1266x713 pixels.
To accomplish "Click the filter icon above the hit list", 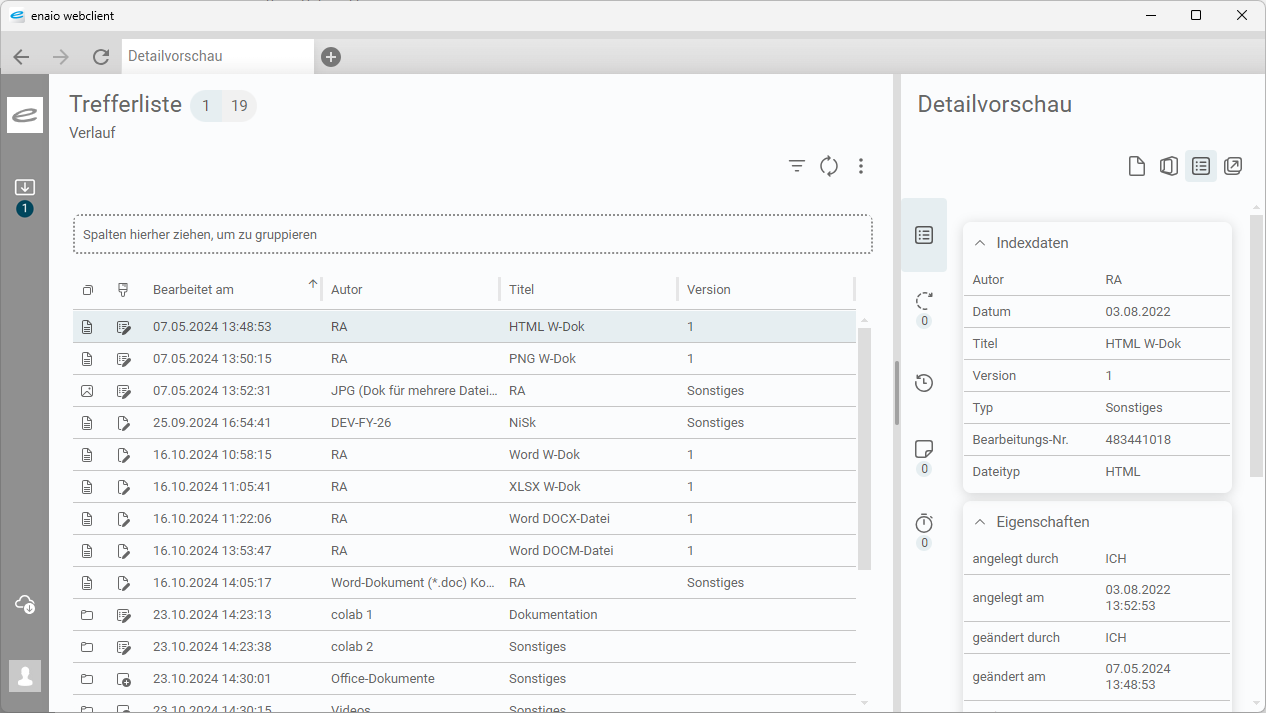I will click(x=797, y=166).
